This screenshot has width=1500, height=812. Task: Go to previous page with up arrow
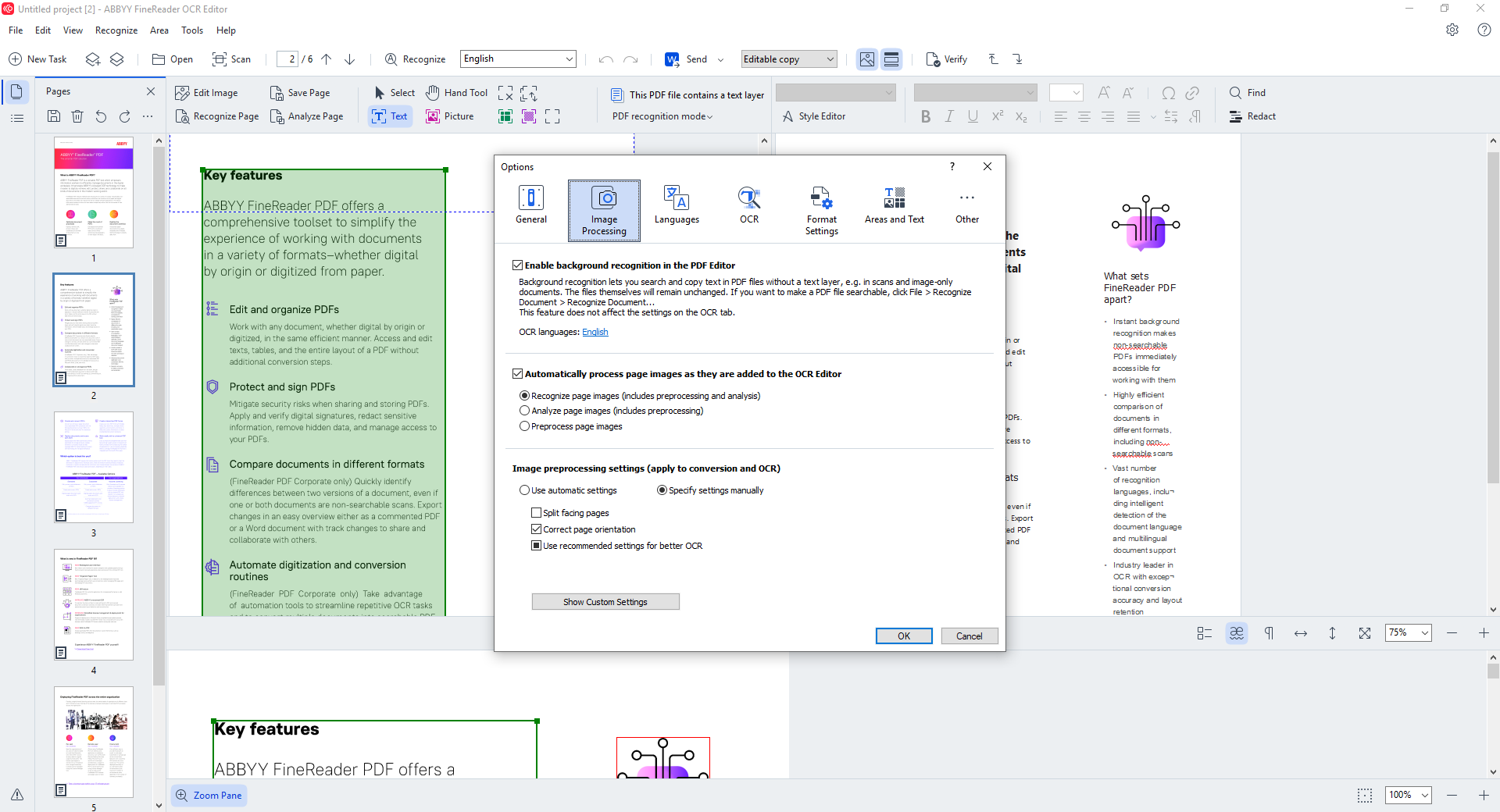pos(327,59)
